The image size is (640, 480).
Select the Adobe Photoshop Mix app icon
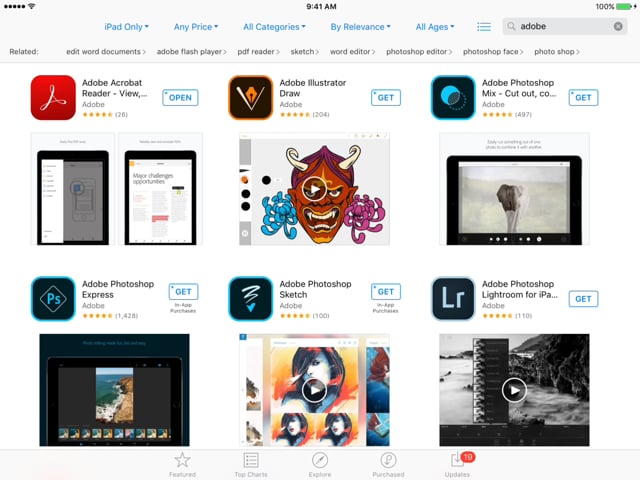pyautogui.click(x=453, y=97)
